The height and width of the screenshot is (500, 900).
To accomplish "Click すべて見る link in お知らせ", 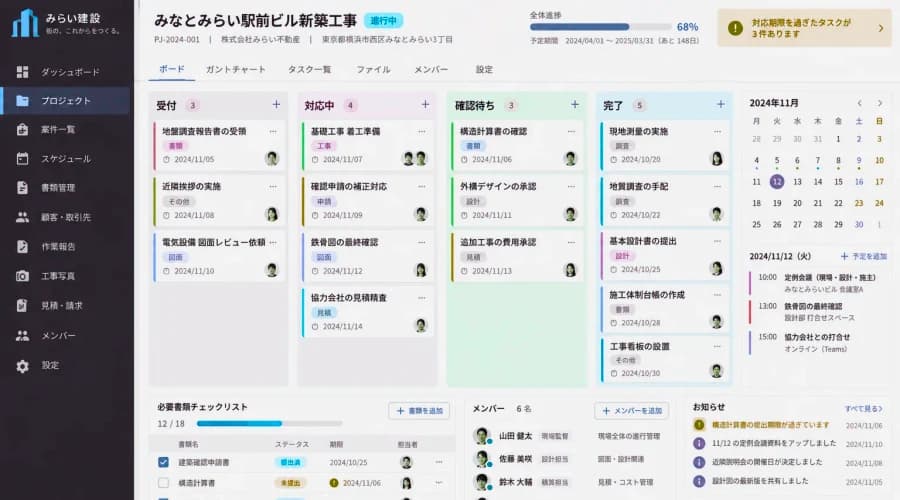I will coord(863,409).
